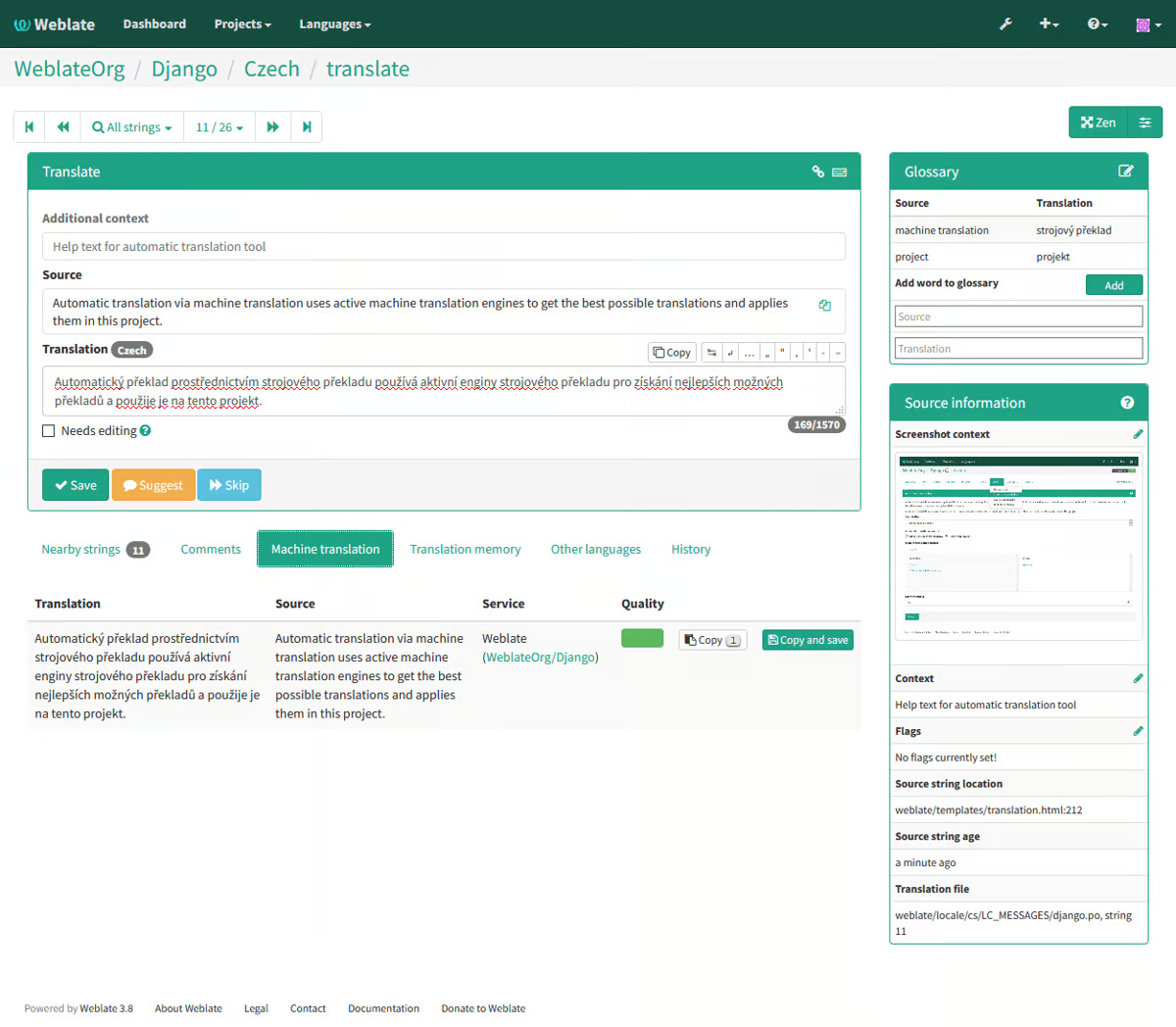
Task: Open the 11 / 26 position dropdown
Action: click(x=220, y=126)
